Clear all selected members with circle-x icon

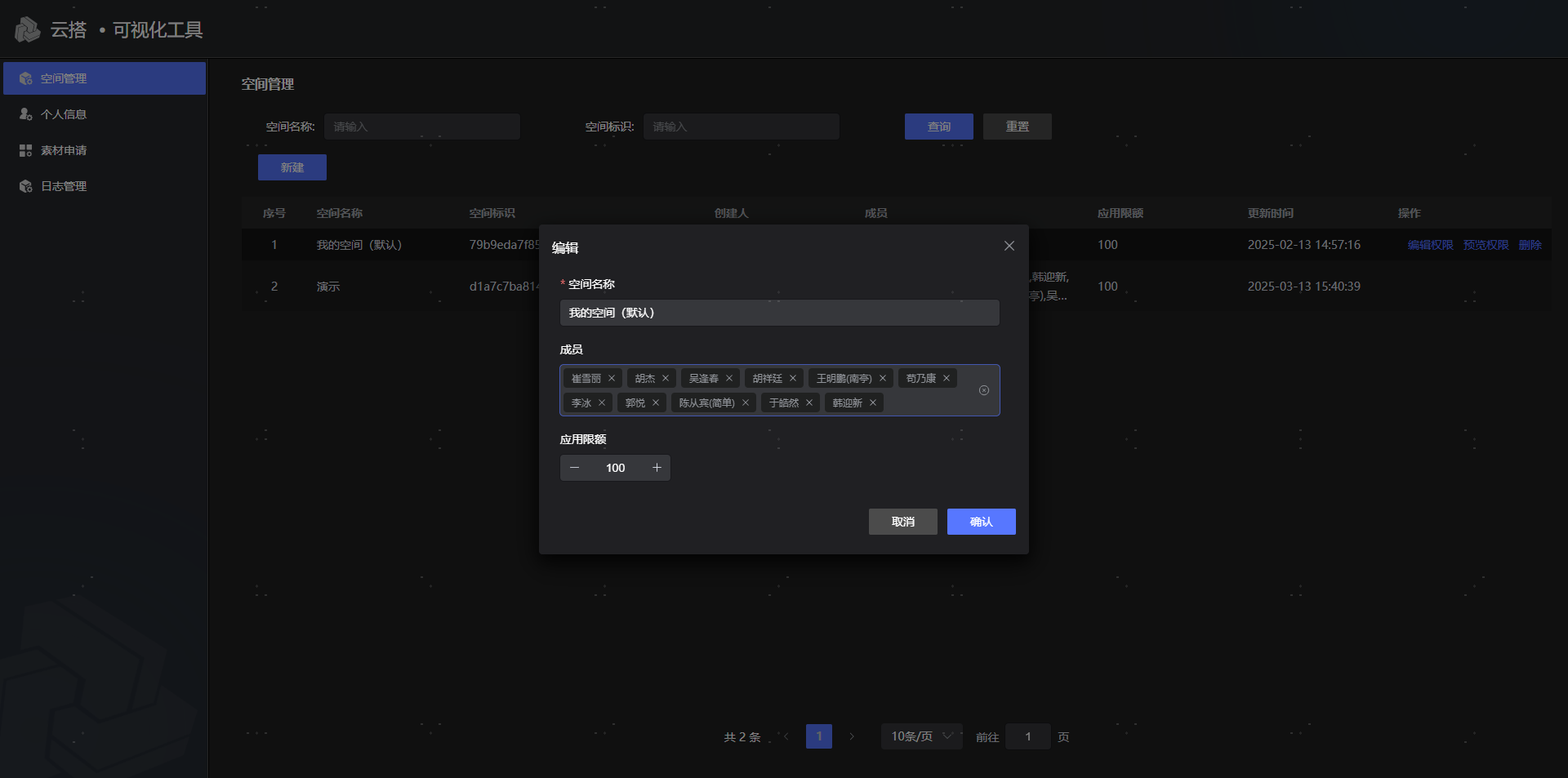pyautogui.click(x=984, y=391)
